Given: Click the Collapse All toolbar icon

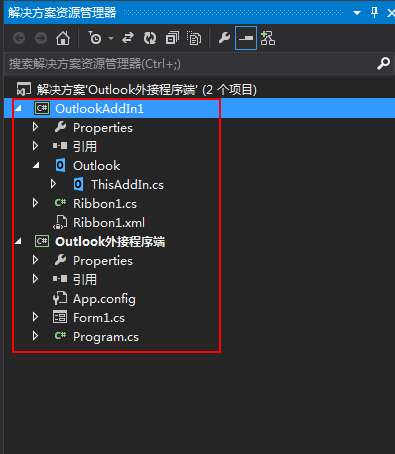Looking at the screenshot, I should tap(172, 38).
